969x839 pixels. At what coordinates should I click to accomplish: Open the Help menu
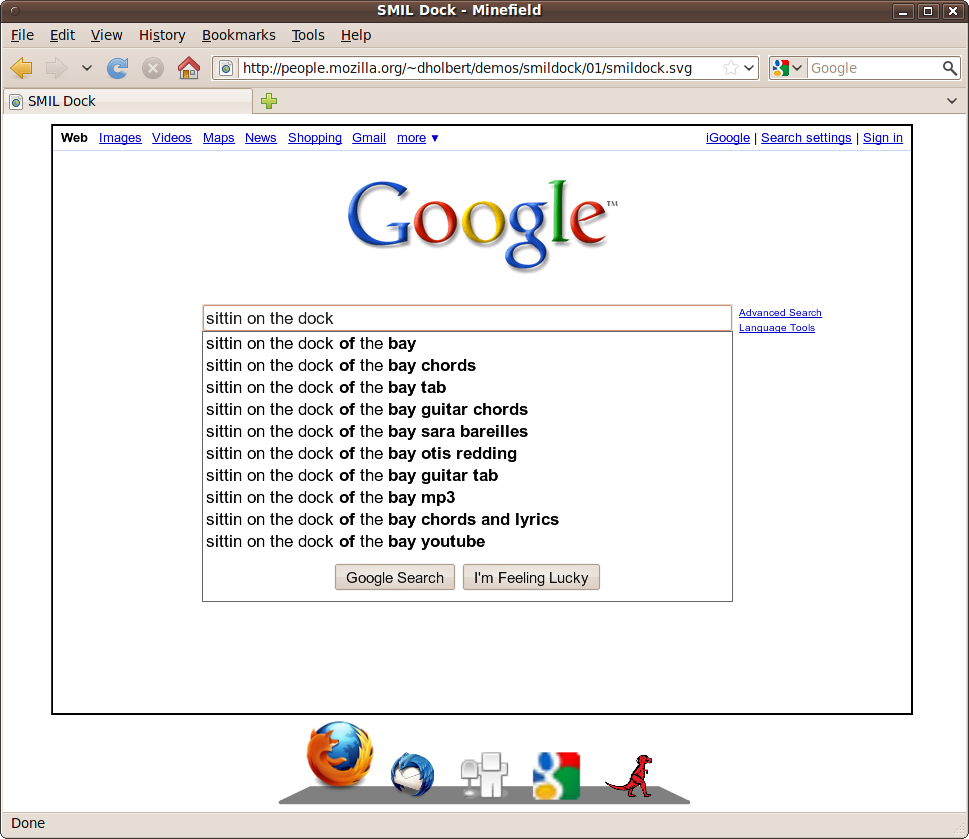coord(356,35)
